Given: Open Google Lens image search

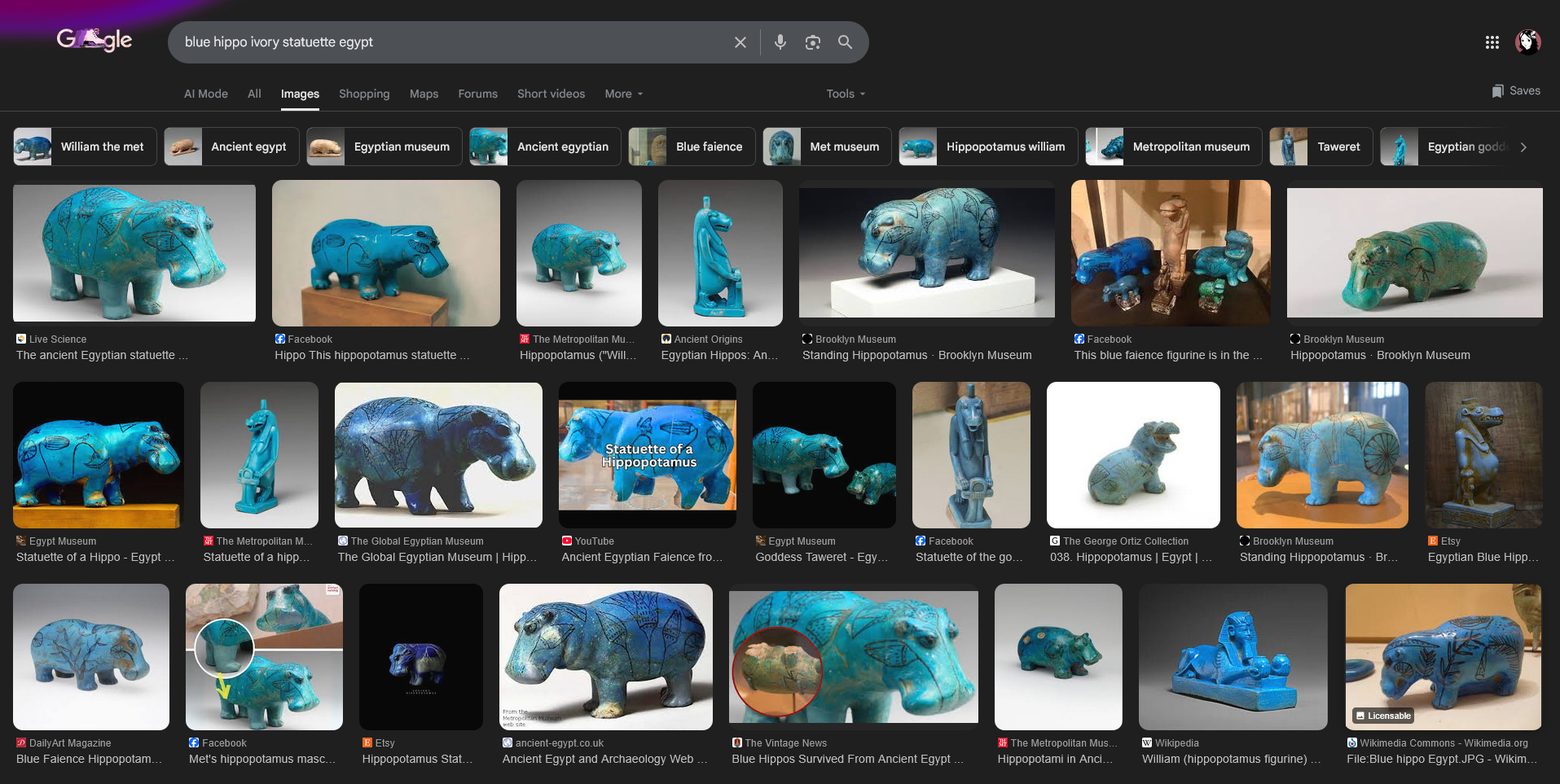Looking at the screenshot, I should pos(812,42).
